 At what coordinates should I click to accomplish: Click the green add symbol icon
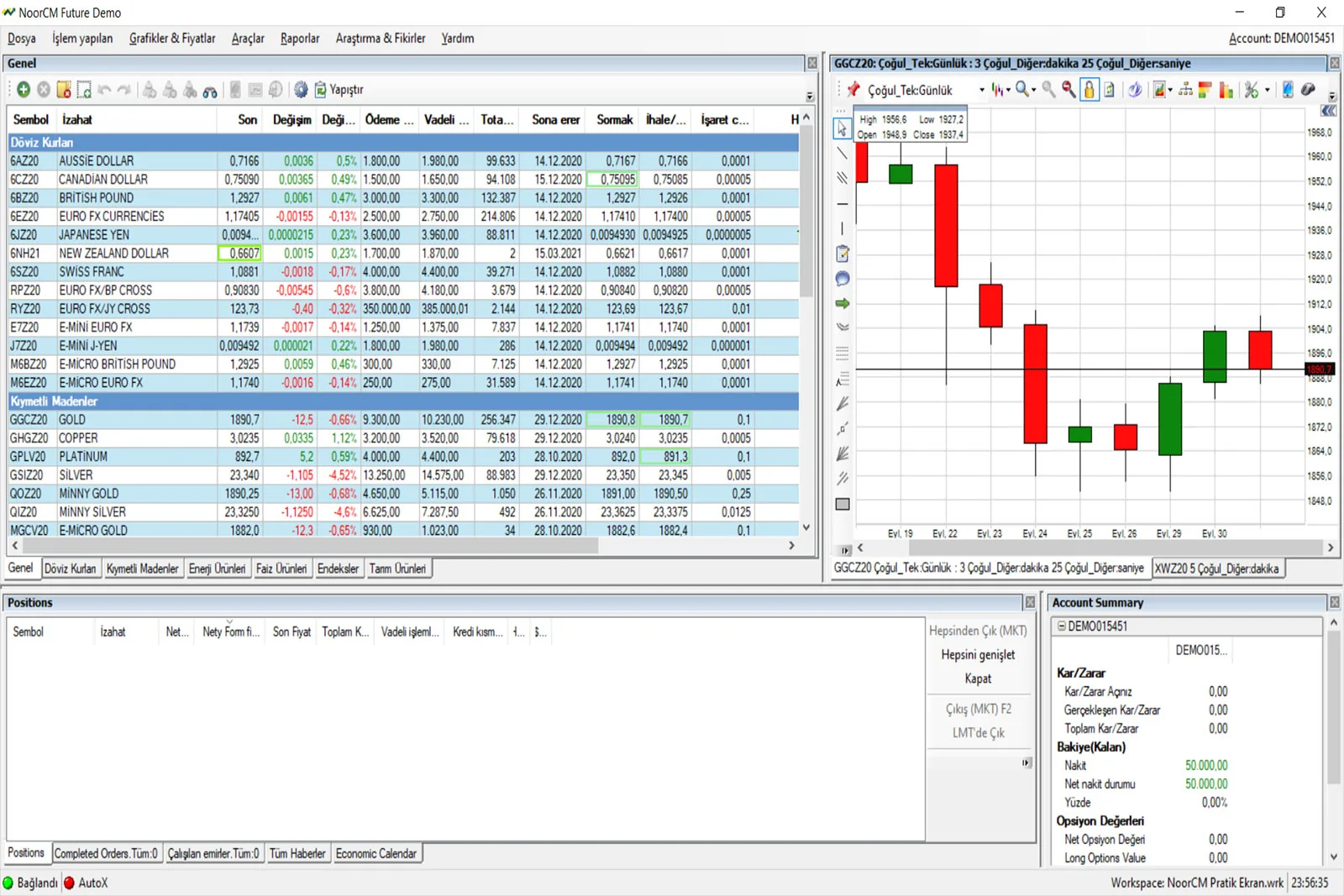coord(24,90)
